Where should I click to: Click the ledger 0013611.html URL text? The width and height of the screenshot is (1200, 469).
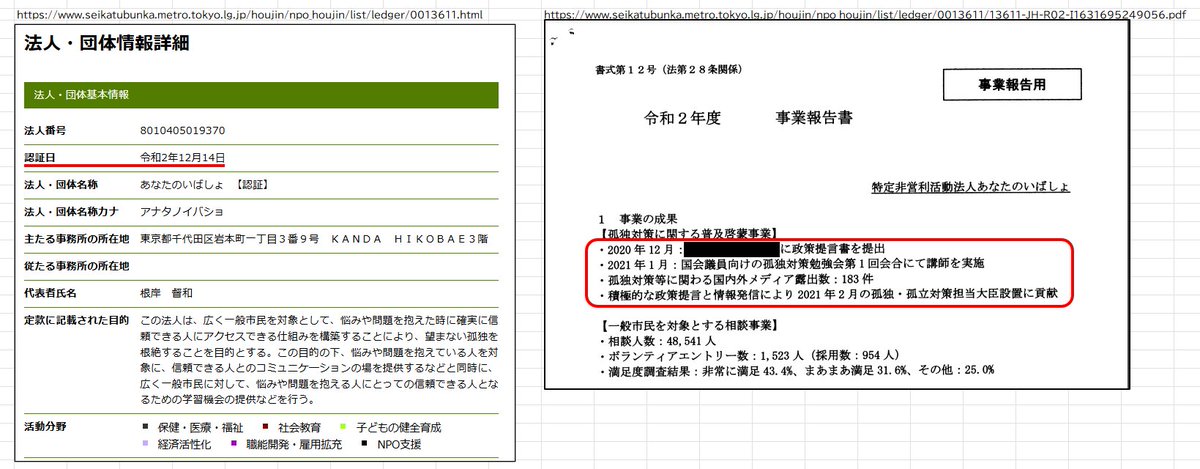click(252, 14)
